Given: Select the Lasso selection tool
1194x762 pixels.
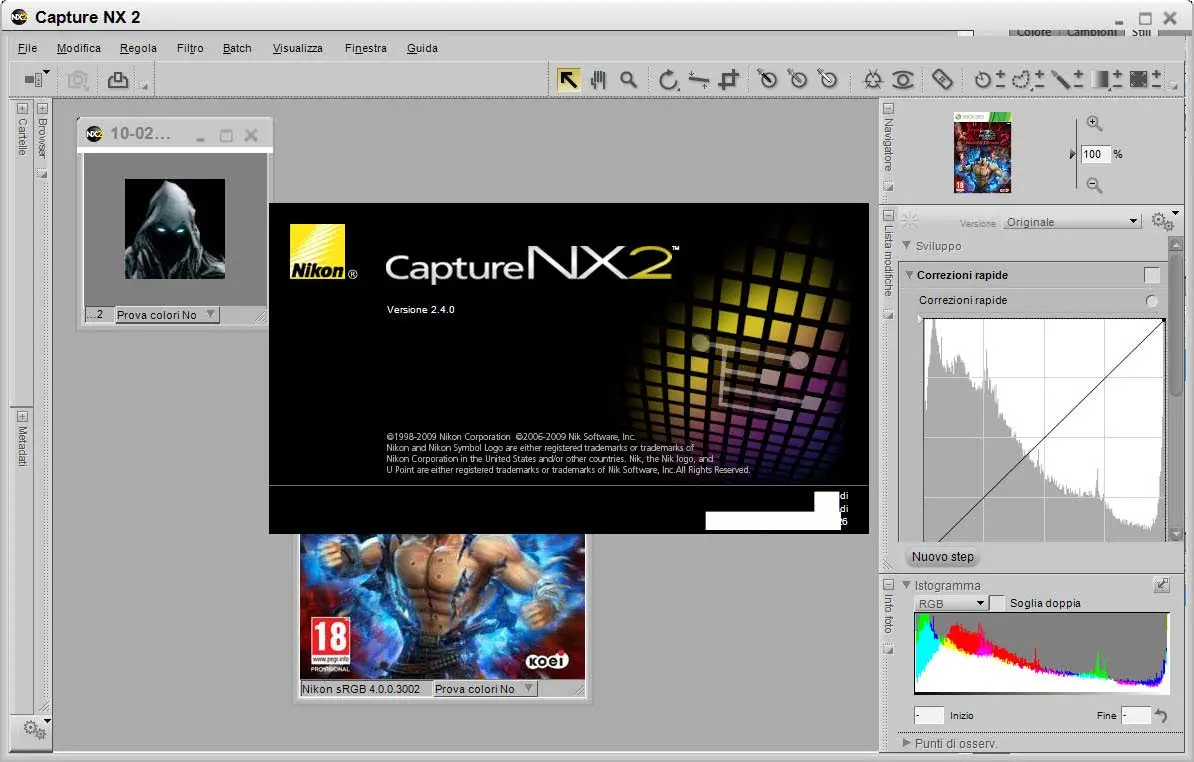Looking at the screenshot, I should tap(1027, 79).
